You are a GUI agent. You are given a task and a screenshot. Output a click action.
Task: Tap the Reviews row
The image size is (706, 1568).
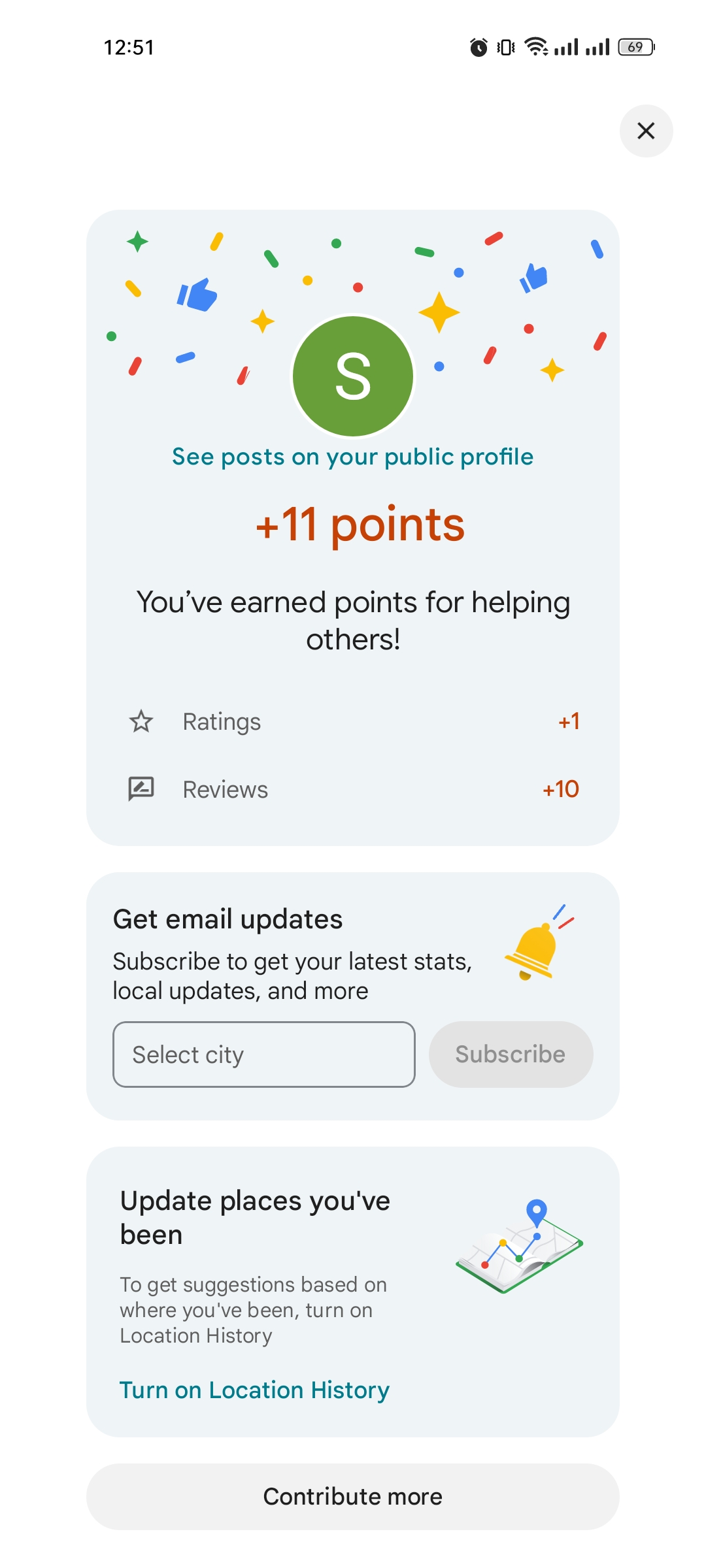tap(353, 789)
